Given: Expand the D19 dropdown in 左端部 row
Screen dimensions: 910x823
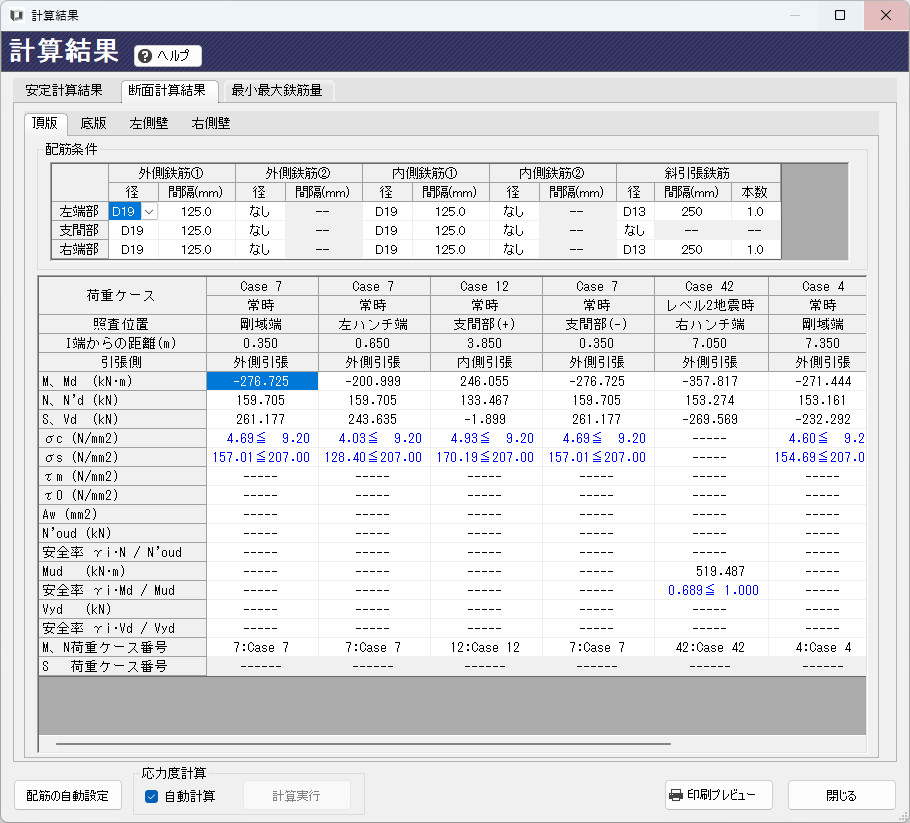Looking at the screenshot, I should click(149, 212).
